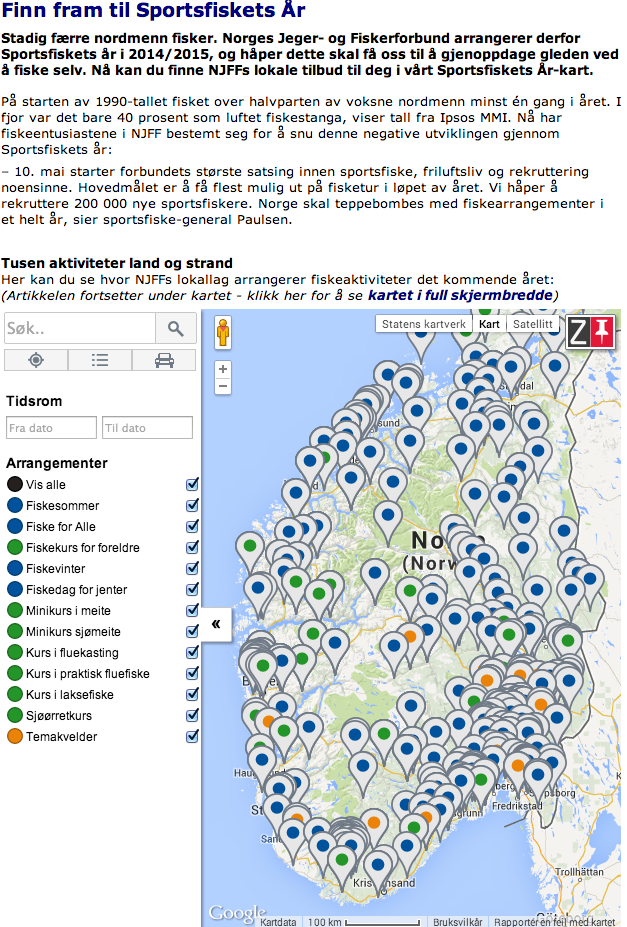The height and width of the screenshot is (927, 627).
Task: Click the Vis alle label
Action: [46, 485]
